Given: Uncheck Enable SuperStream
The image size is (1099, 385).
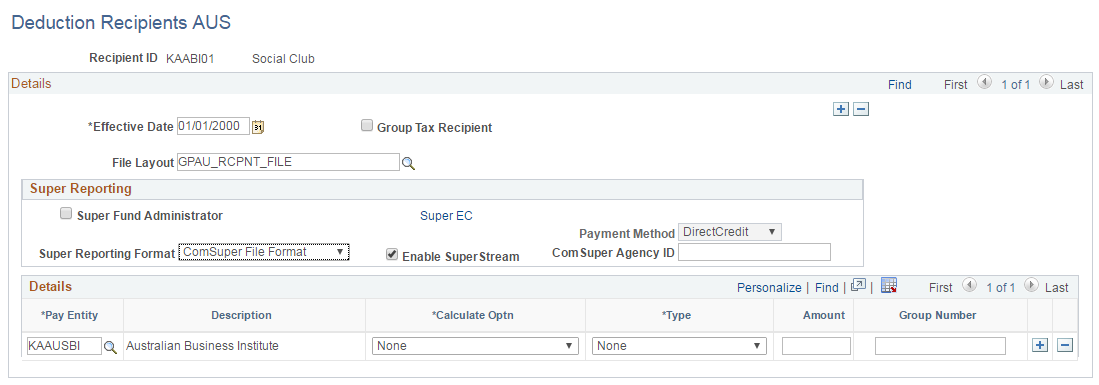Looking at the screenshot, I should [x=392, y=255].
